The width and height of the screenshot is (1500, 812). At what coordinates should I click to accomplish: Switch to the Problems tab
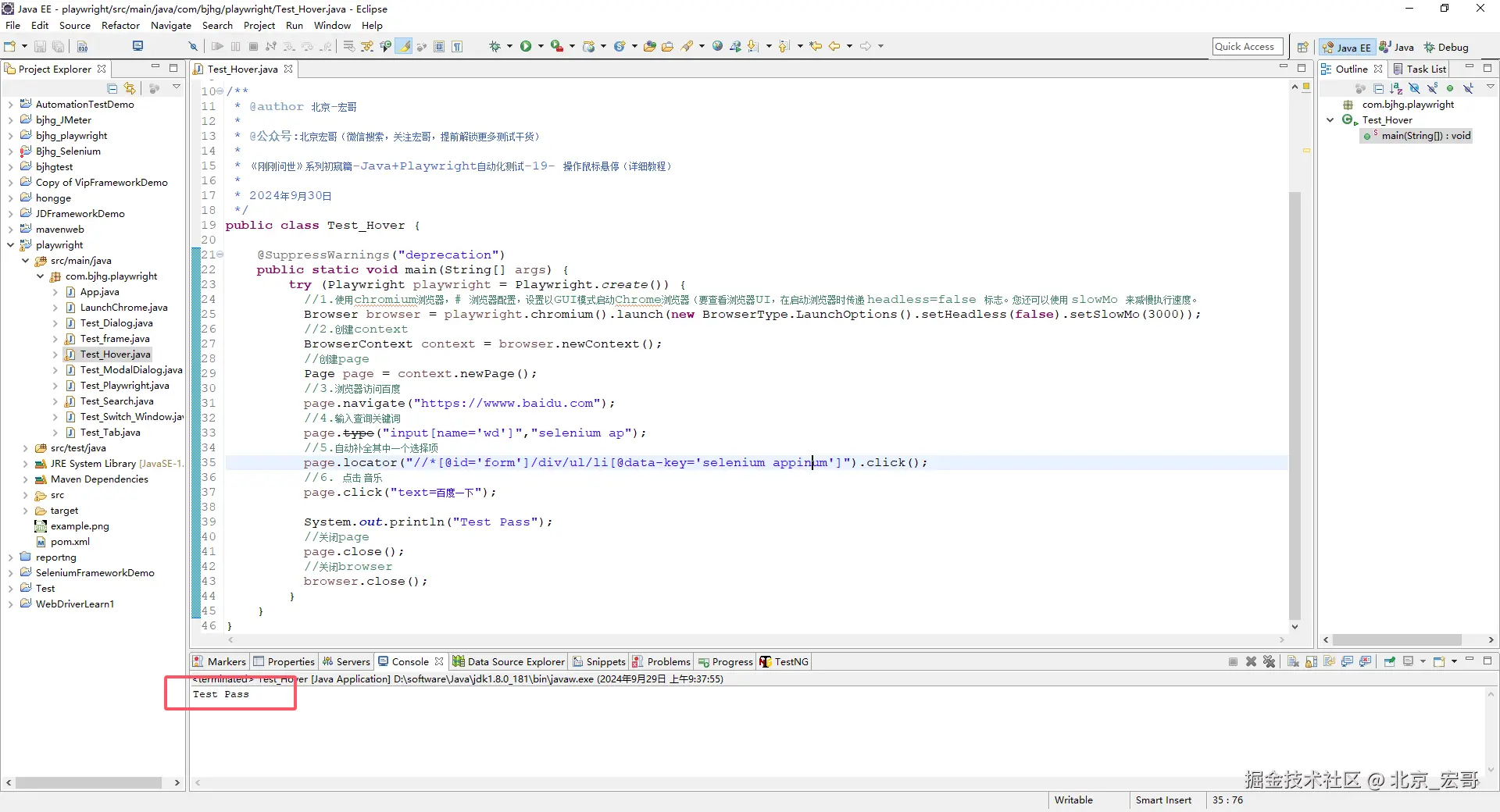[x=661, y=661]
